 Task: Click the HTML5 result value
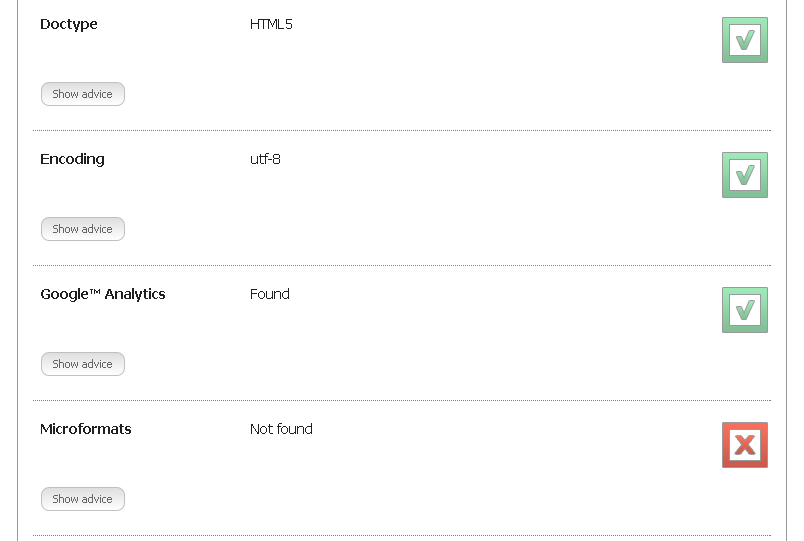(271, 24)
